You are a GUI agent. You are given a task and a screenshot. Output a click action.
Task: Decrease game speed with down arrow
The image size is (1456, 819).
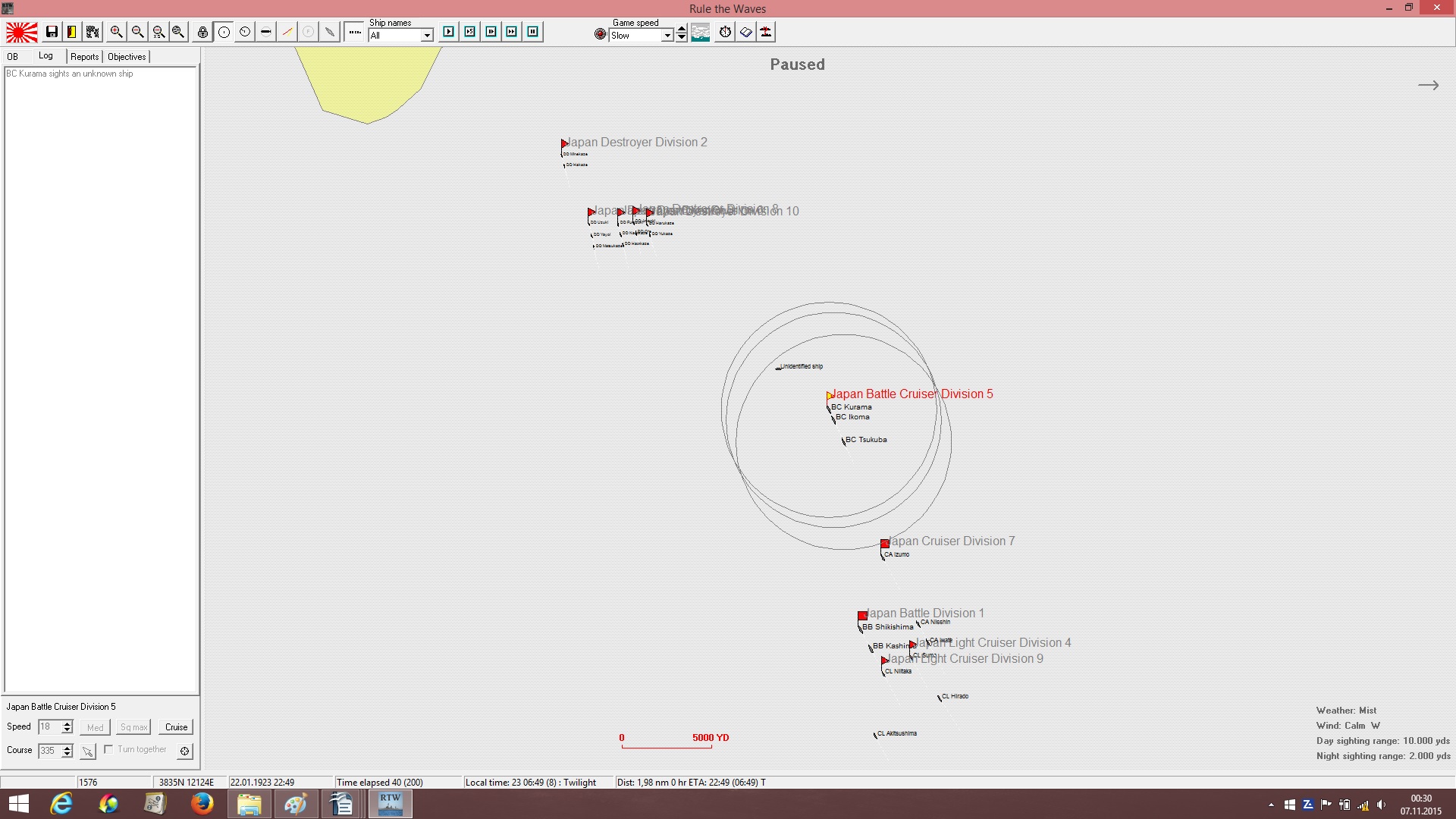point(682,37)
